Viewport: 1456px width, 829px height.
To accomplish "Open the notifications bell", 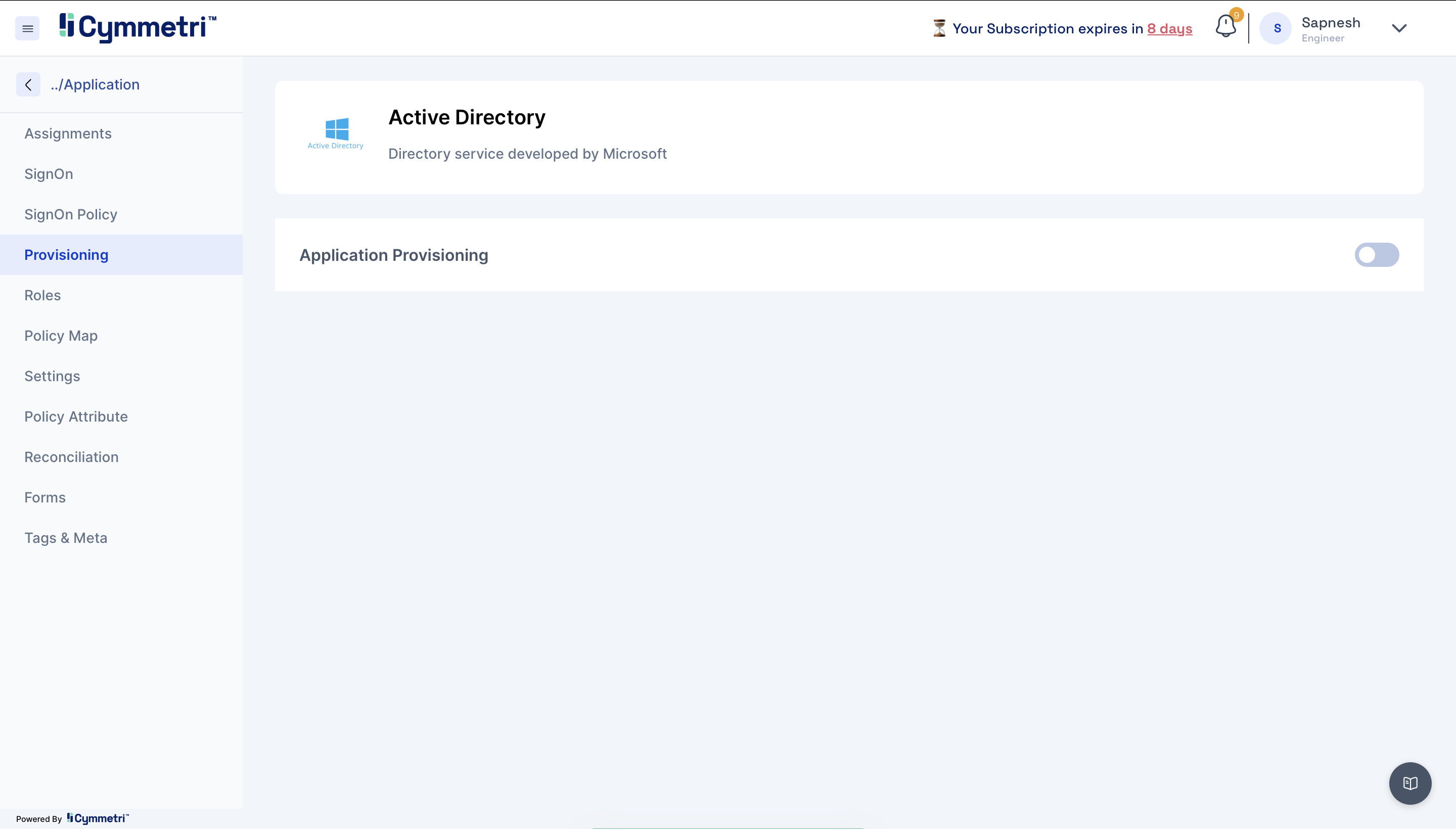I will click(1225, 27).
